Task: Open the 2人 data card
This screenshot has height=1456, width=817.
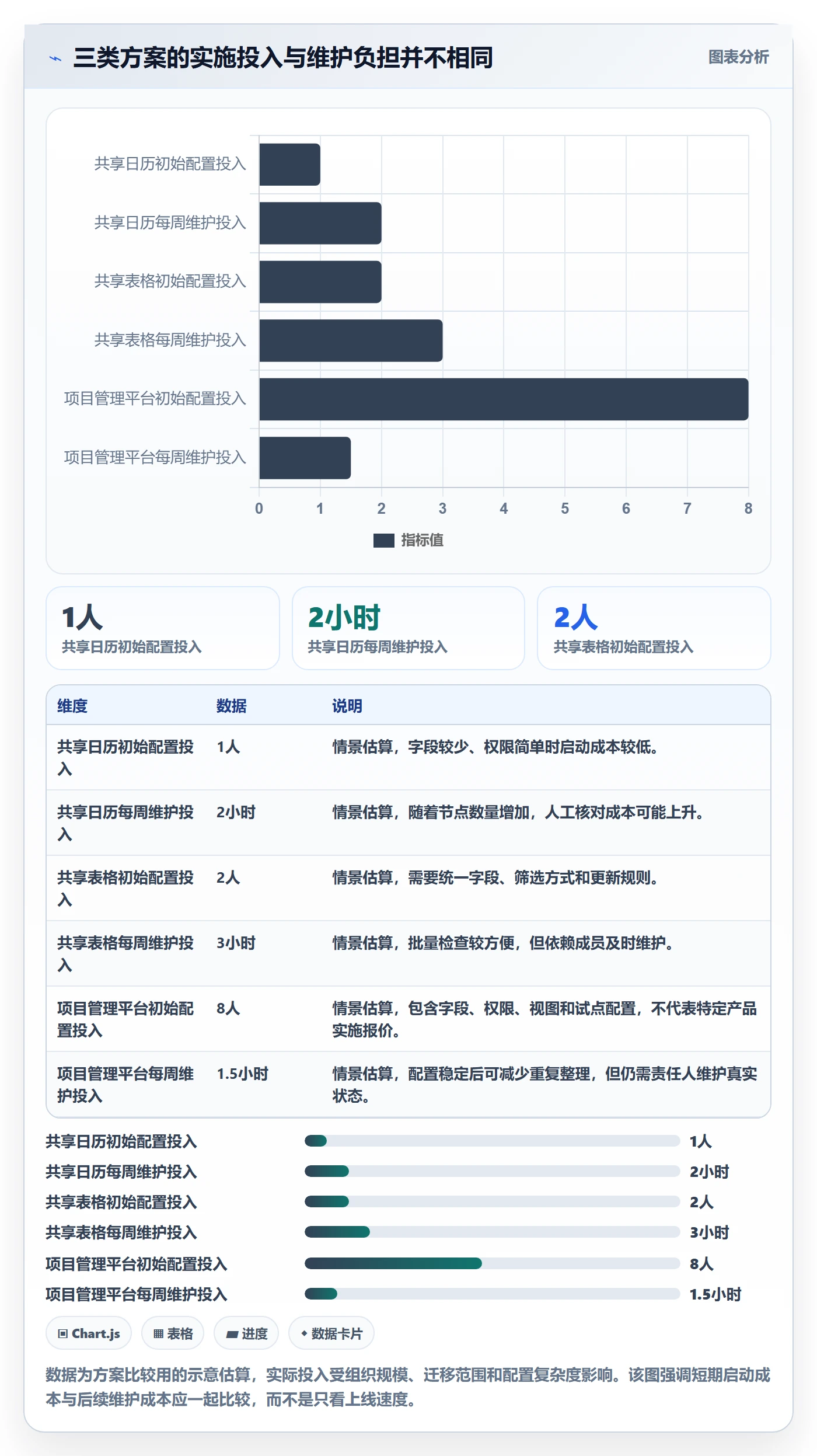Action: point(654,628)
